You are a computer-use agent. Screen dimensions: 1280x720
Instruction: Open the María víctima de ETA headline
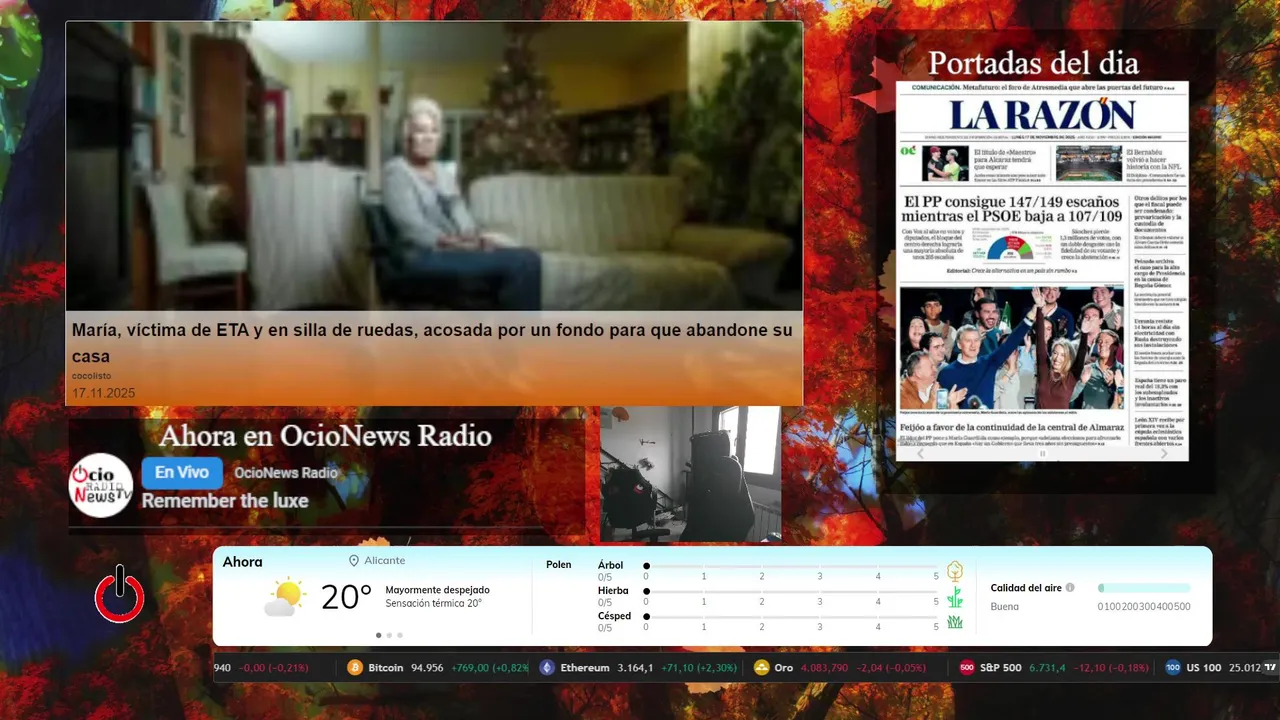tap(432, 343)
